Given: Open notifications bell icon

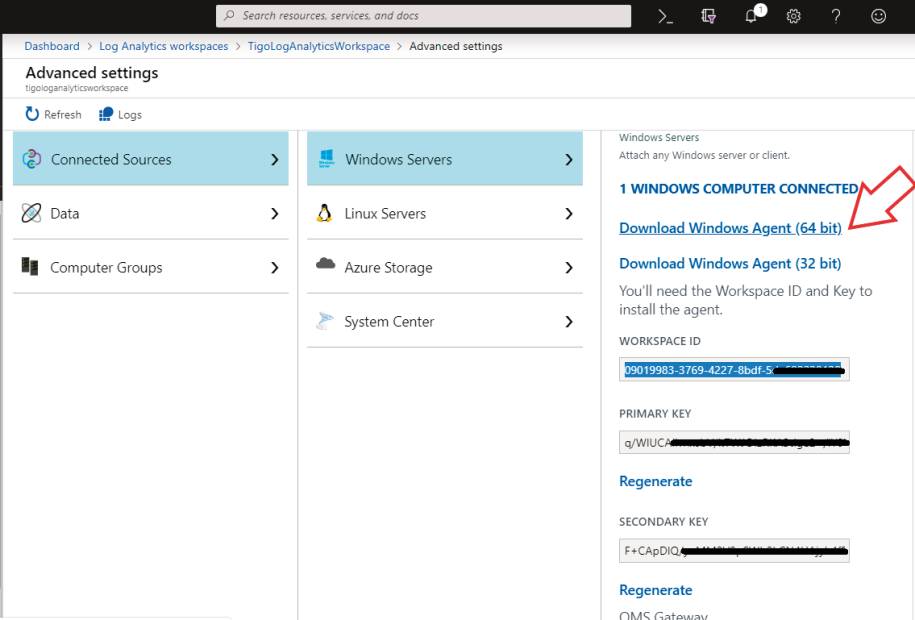Looking at the screenshot, I should click(x=752, y=16).
